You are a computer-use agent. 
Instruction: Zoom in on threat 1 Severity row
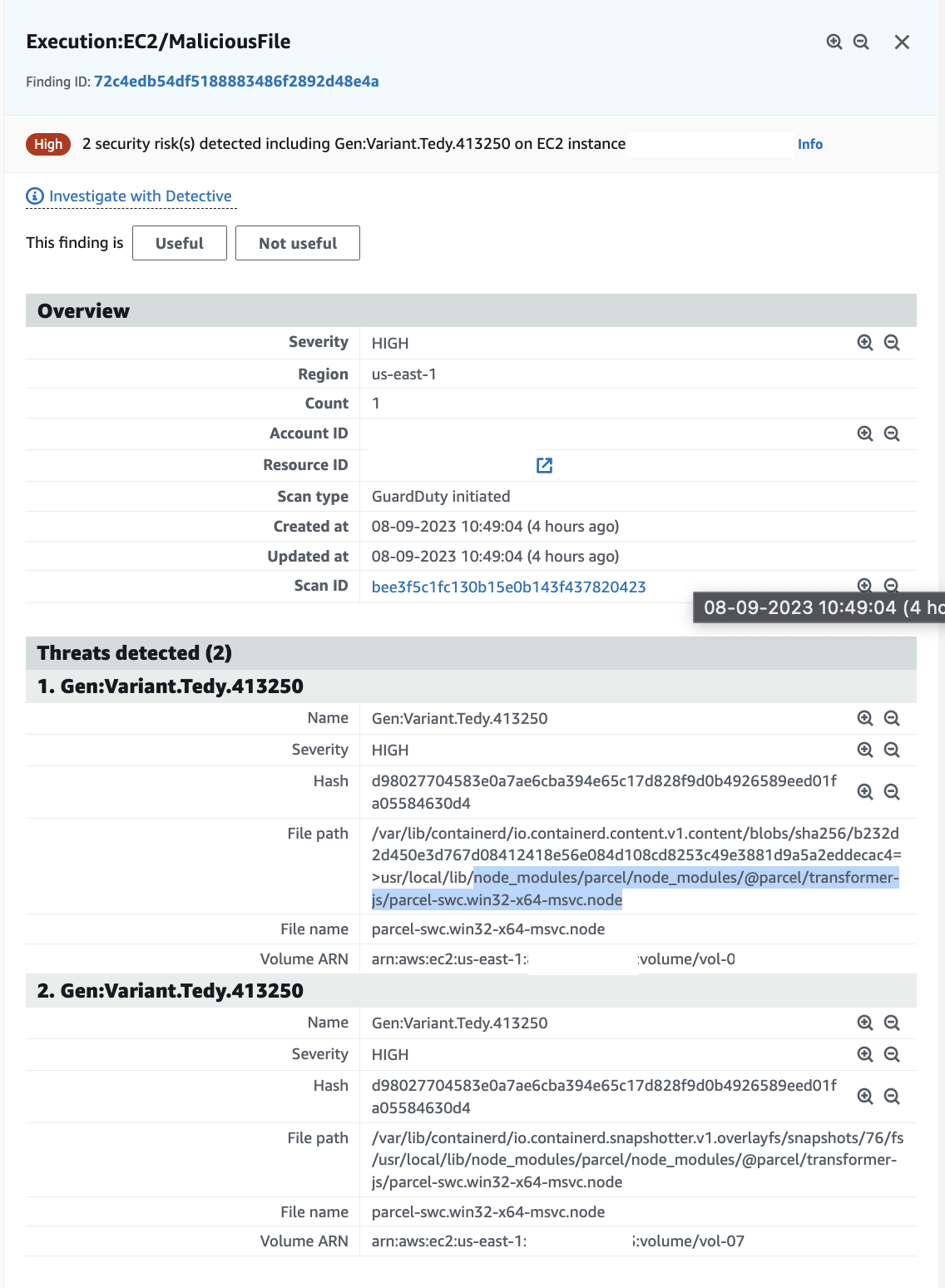tap(863, 749)
